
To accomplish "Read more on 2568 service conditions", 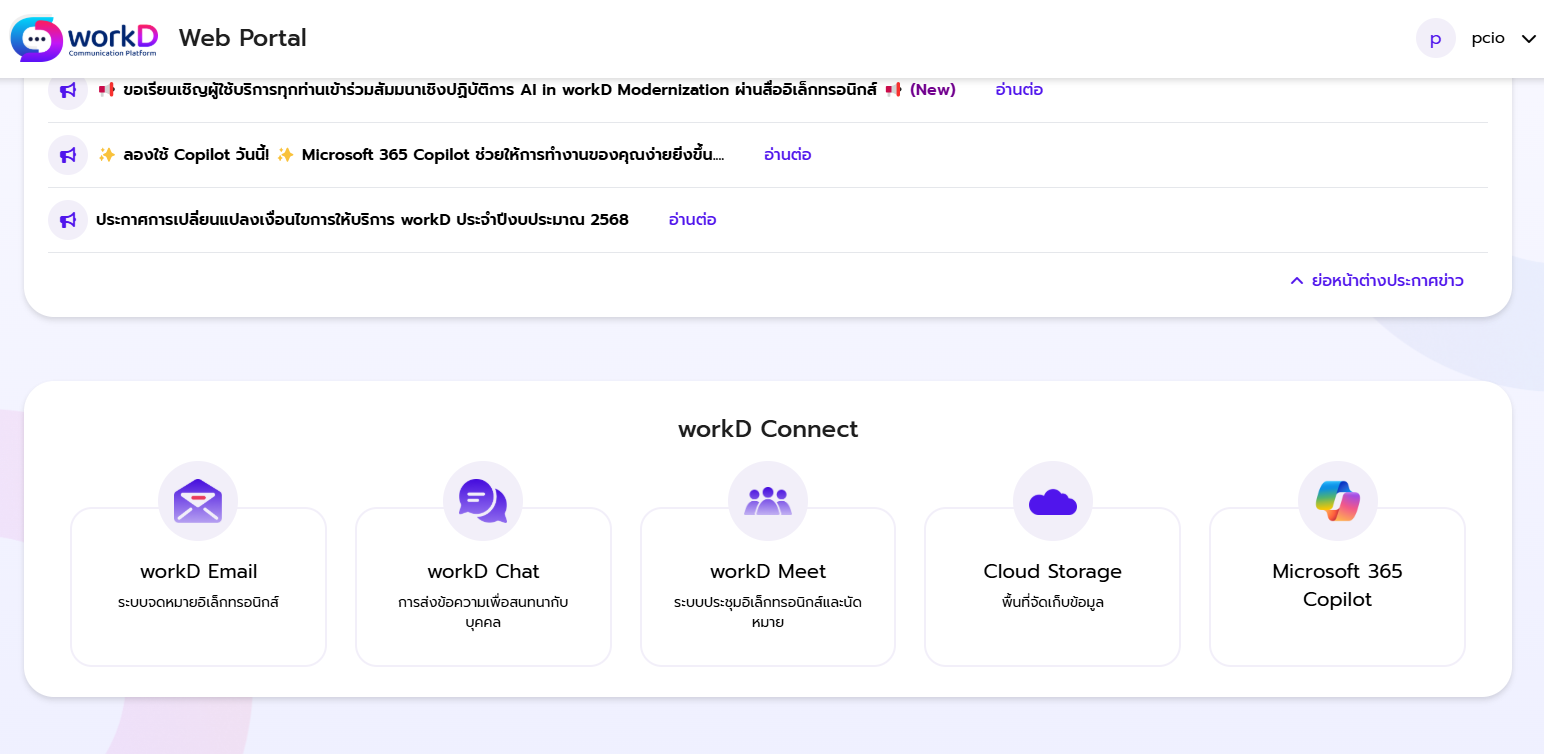I will click(x=692, y=220).
